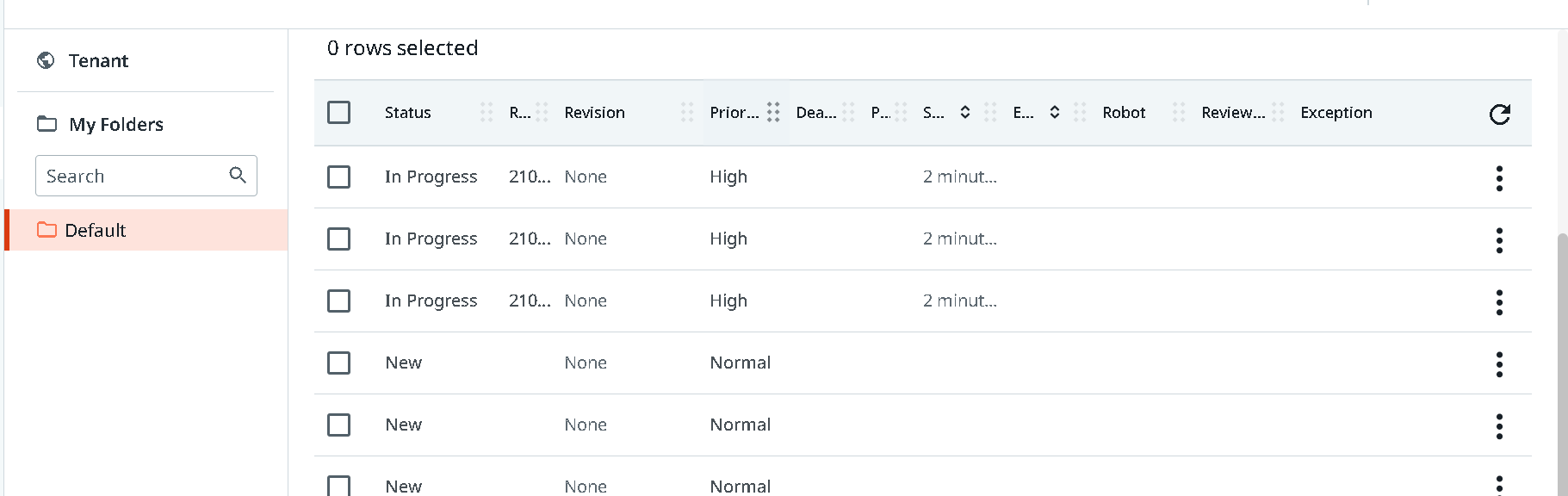This screenshot has height=496, width=1568.
Task: Sort by the E... column arrows
Action: point(1054,113)
